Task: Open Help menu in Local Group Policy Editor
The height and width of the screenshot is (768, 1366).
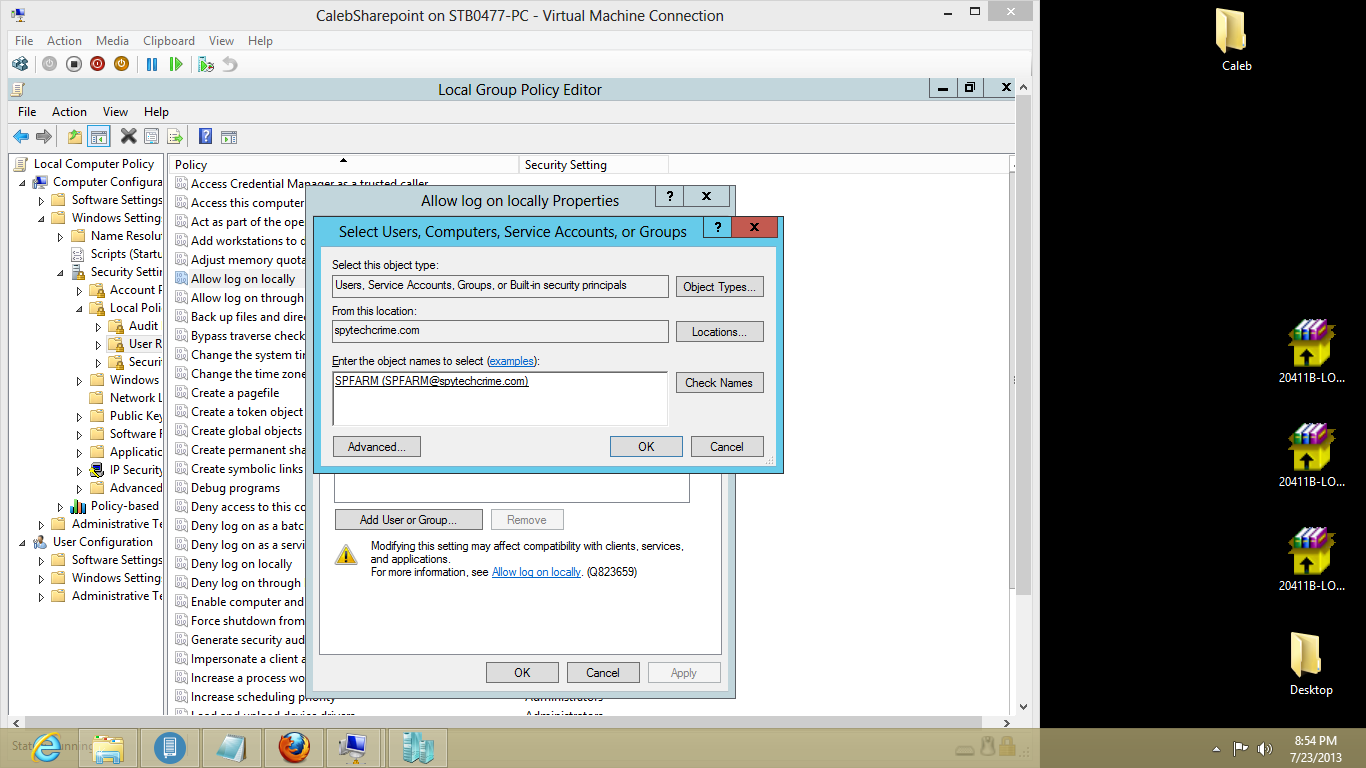Action: coord(156,112)
